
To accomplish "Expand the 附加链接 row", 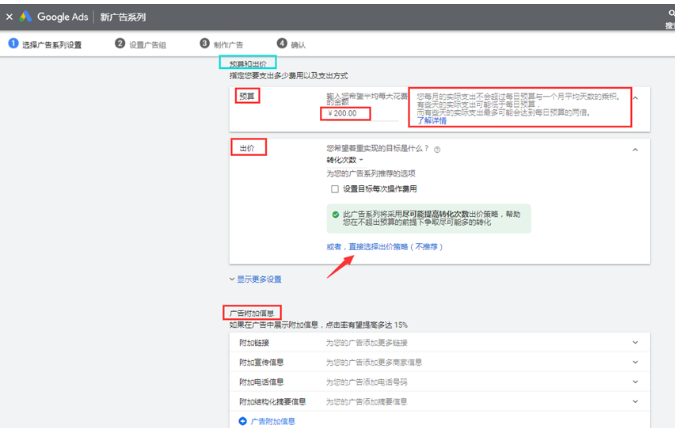I will pyautogui.click(x=634, y=343).
